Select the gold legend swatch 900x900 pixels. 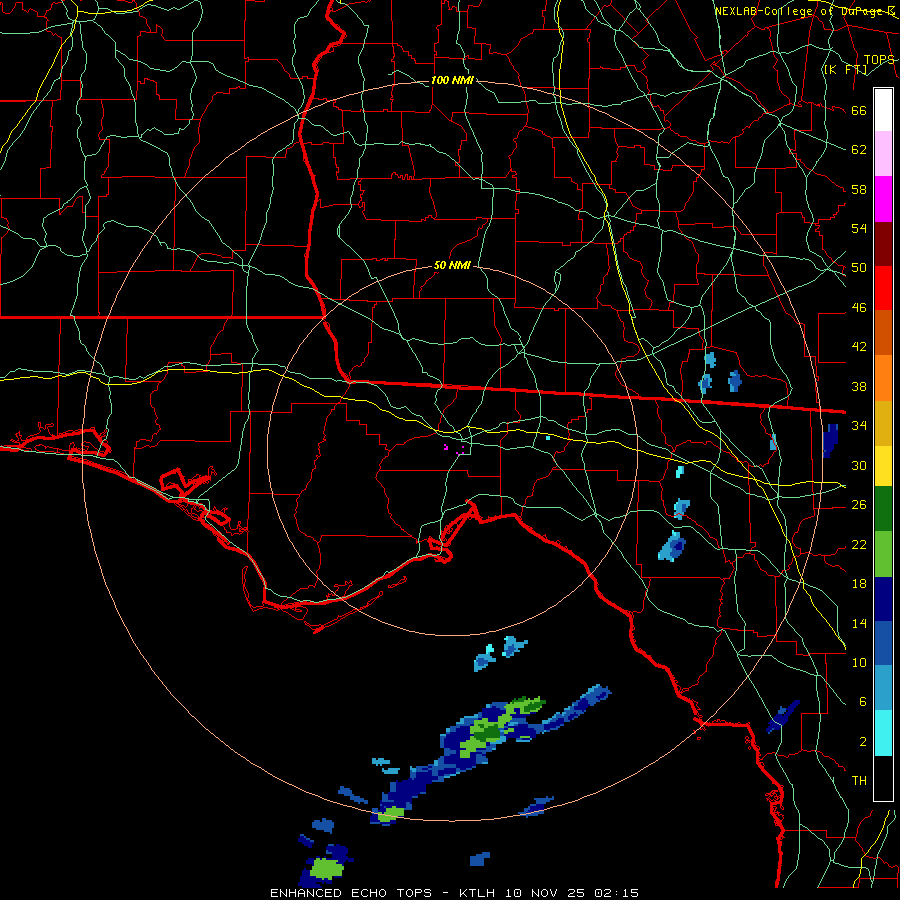[x=883, y=423]
